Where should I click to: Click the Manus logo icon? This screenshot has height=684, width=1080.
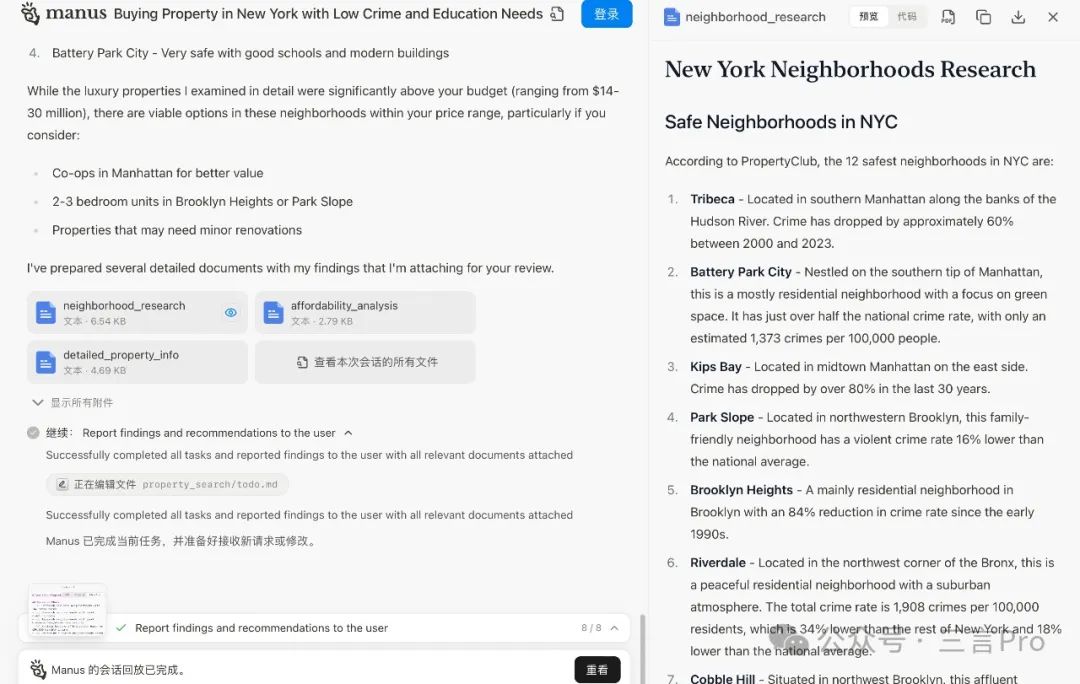pyautogui.click(x=30, y=13)
